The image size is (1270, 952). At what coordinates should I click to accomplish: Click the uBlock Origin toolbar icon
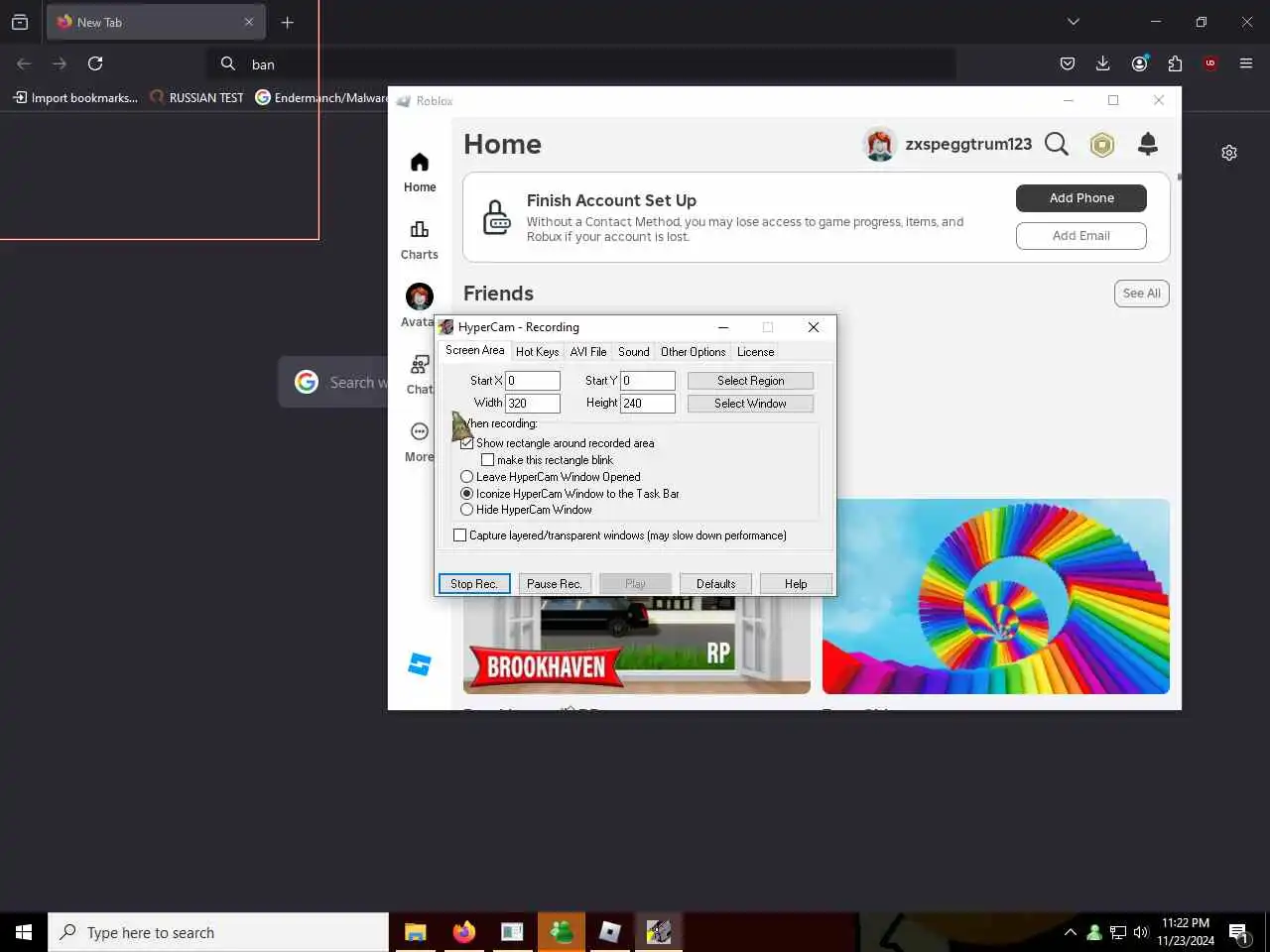click(1210, 63)
